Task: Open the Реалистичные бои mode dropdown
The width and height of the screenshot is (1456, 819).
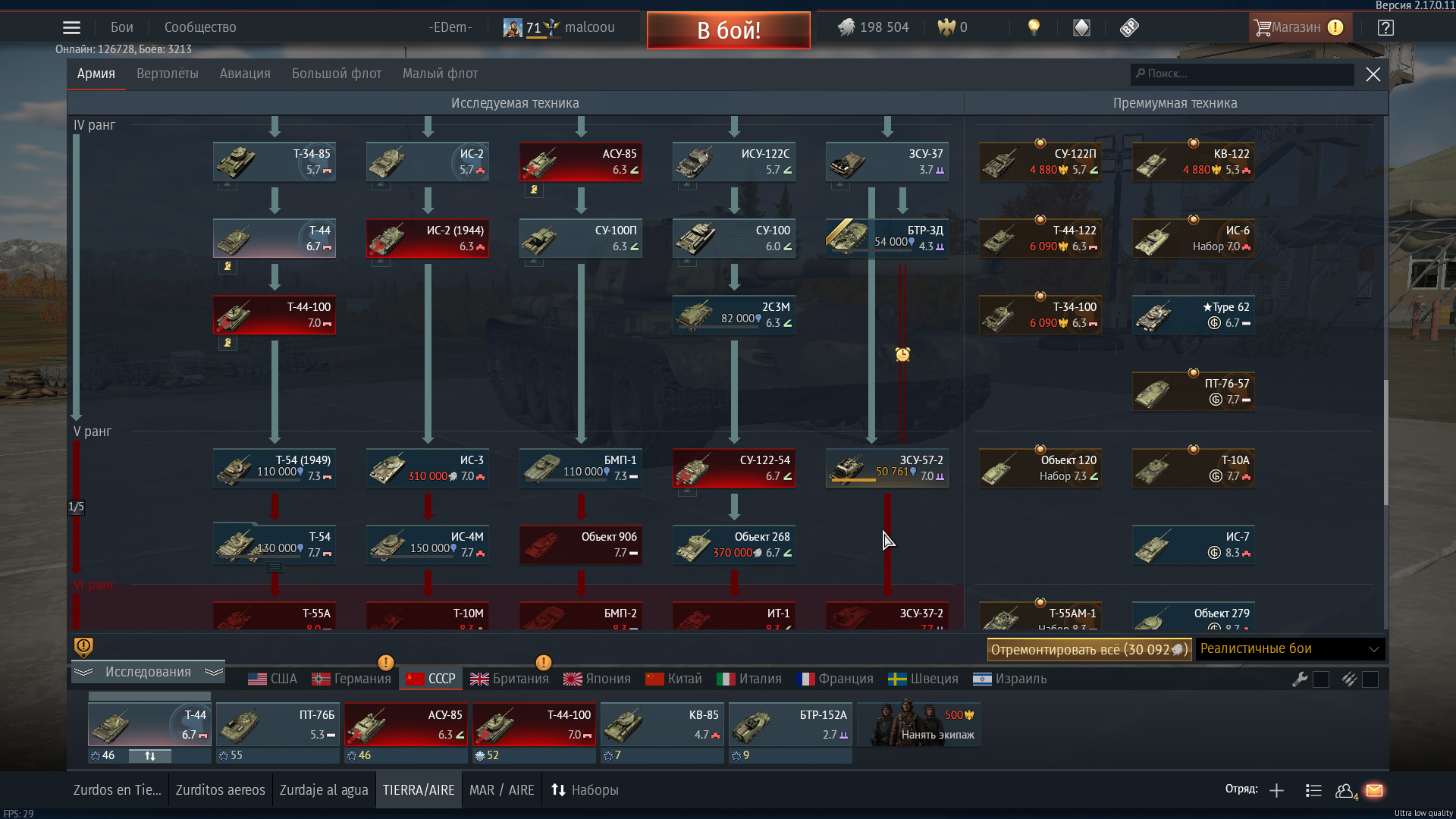Action: [x=1290, y=649]
